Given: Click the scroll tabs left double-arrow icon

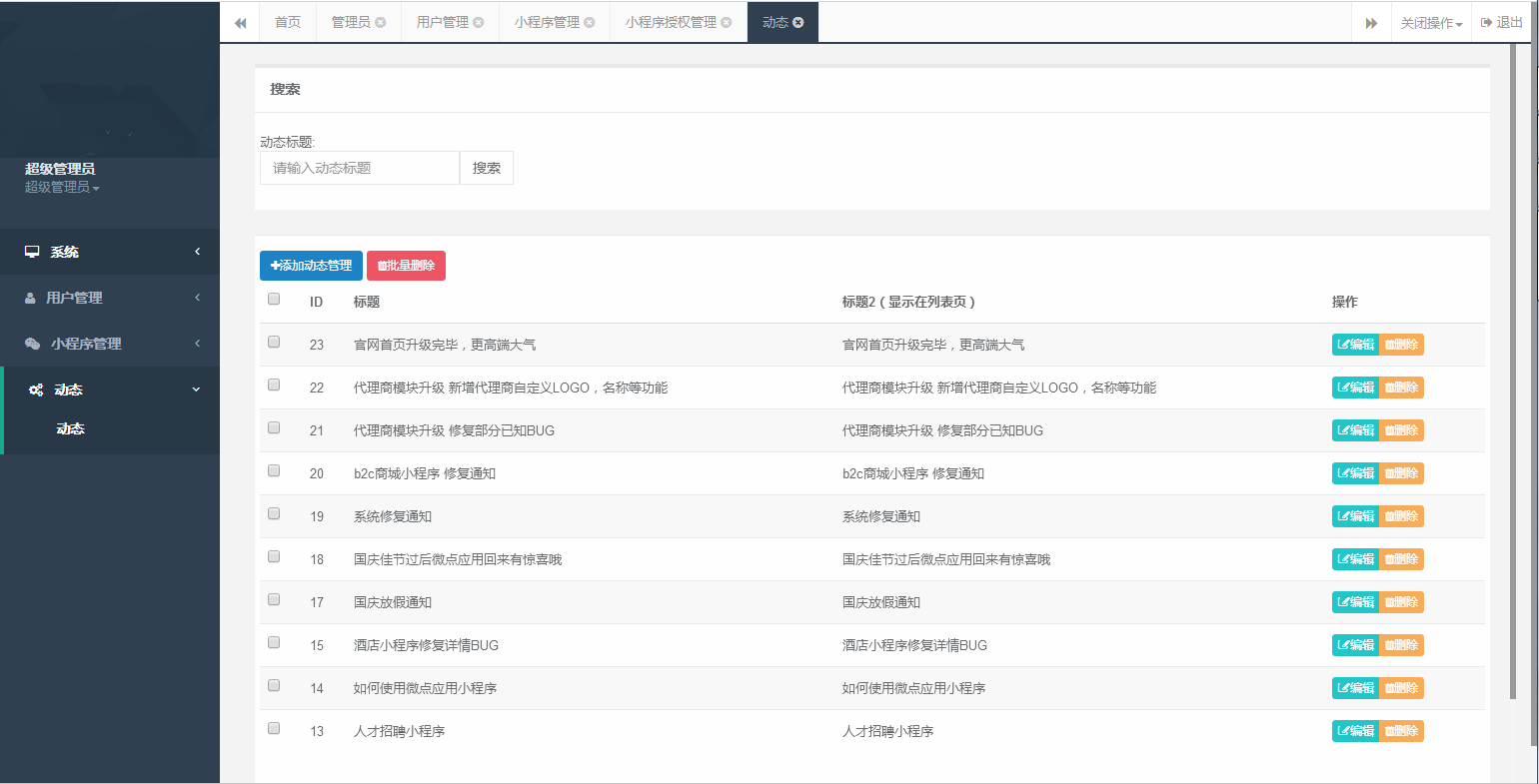Looking at the screenshot, I should [x=240, y=23].
